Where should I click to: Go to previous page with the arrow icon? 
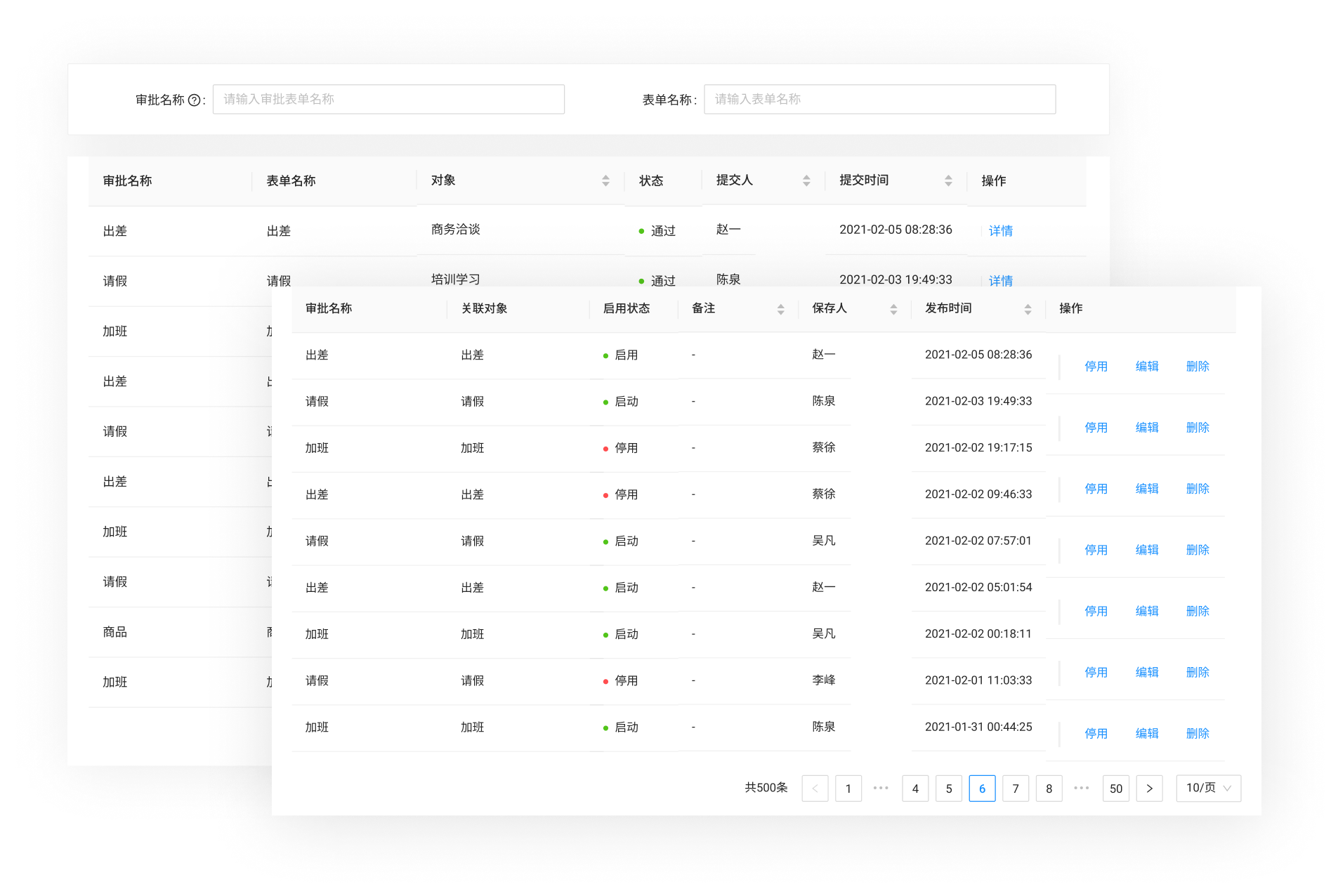(x=815, y=788)
